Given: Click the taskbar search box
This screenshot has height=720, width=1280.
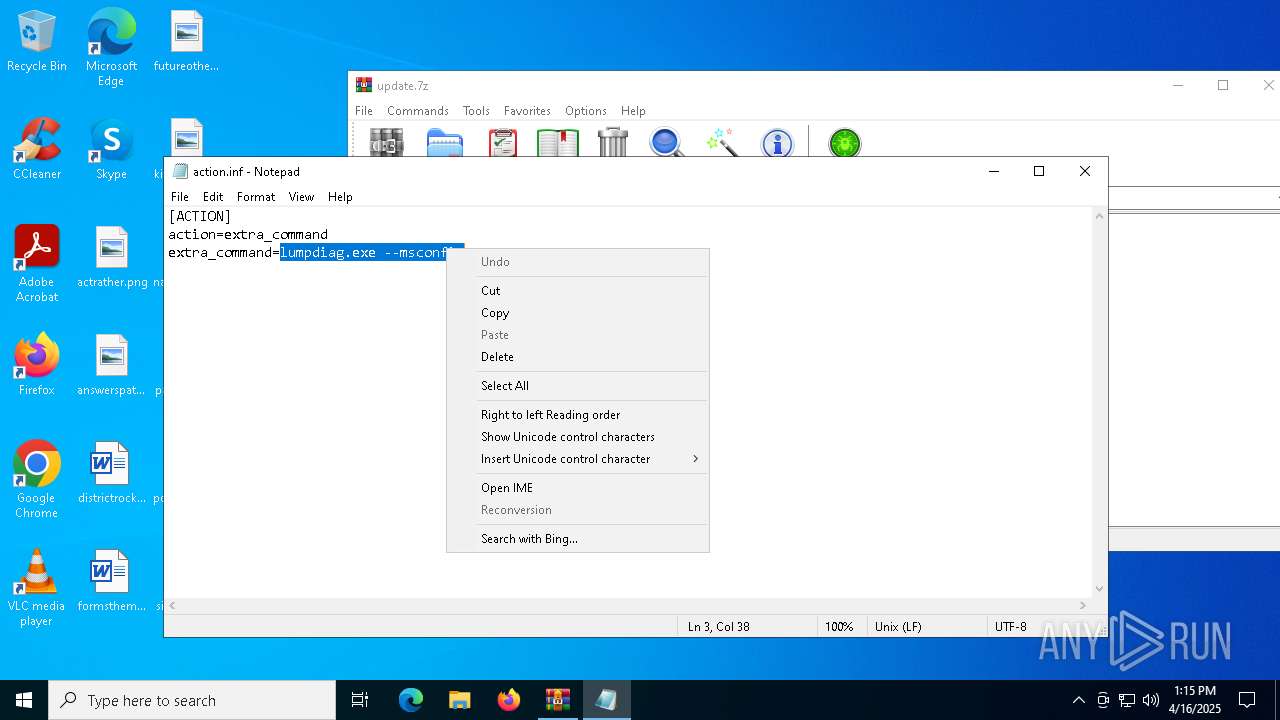Looking at the screenshot, I should 192,700.
